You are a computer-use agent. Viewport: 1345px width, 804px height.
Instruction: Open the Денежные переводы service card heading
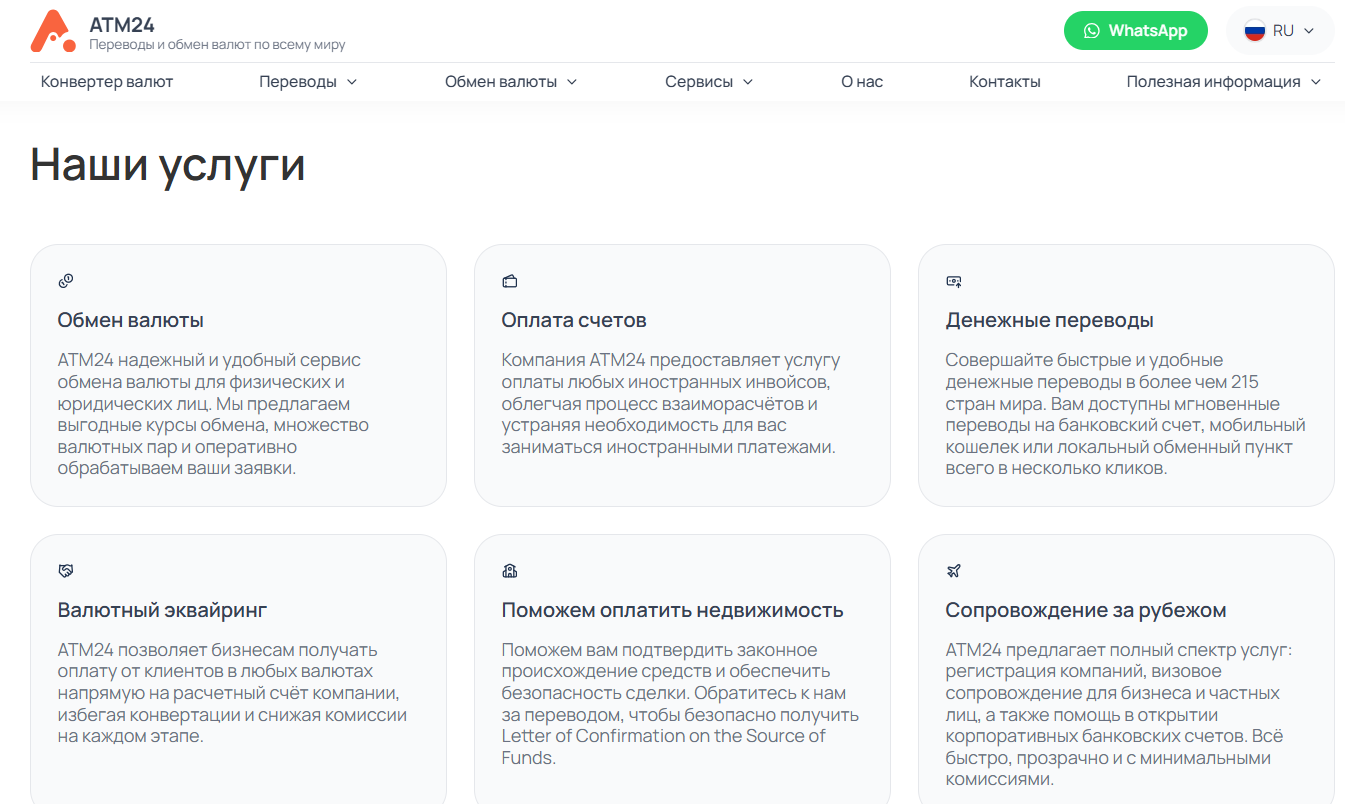(x=1050, y=320)
